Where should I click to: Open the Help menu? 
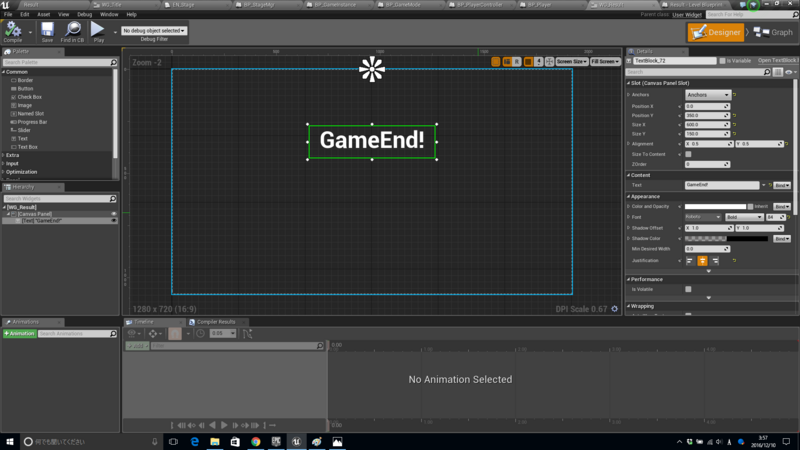[x=131, y=14]
